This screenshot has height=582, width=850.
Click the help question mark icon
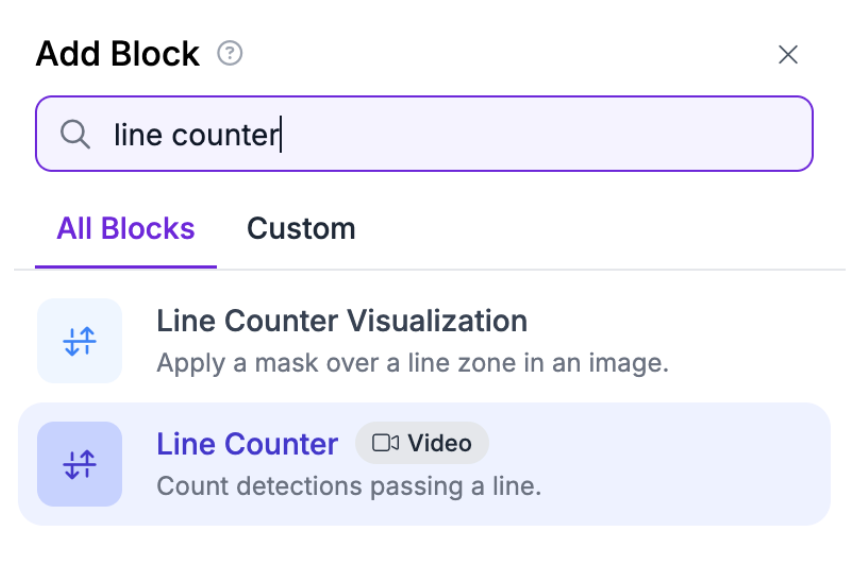tap(230, 54)
